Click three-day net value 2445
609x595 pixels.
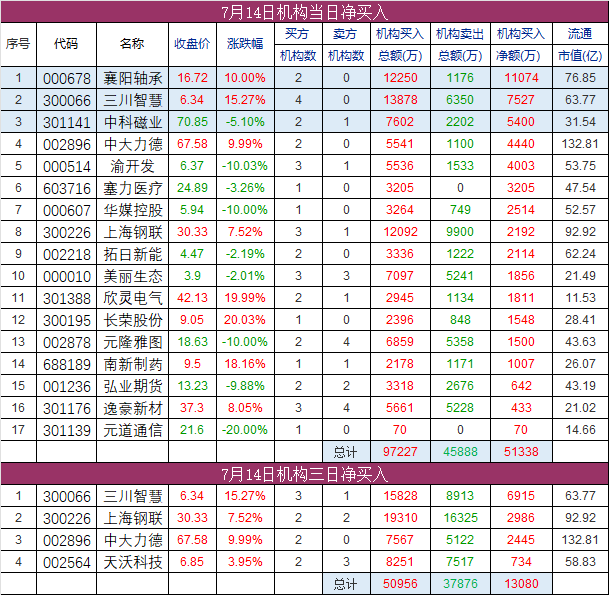click(x=521, y=540)
